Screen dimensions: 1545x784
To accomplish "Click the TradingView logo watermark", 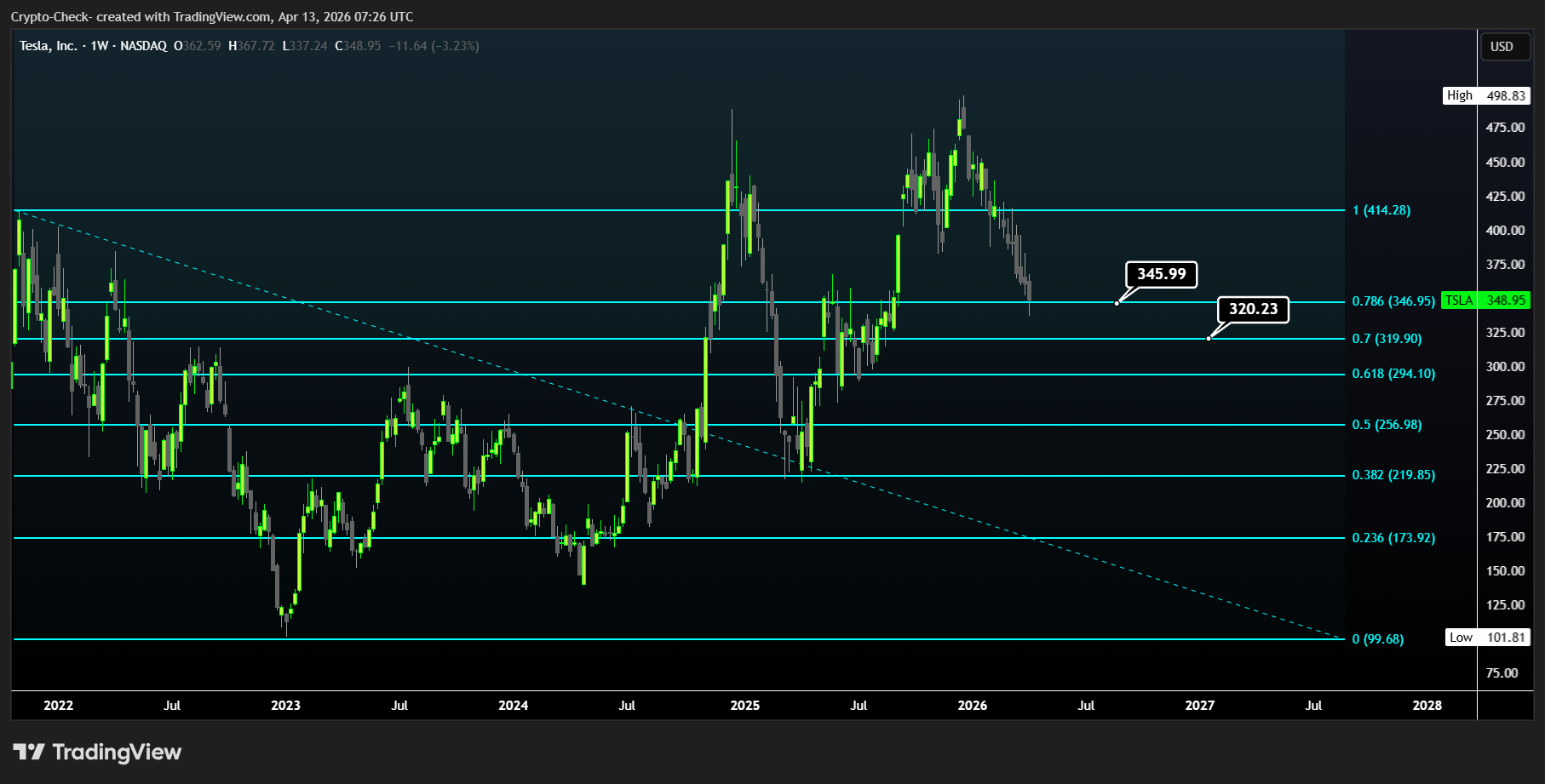I will (97, 752).
